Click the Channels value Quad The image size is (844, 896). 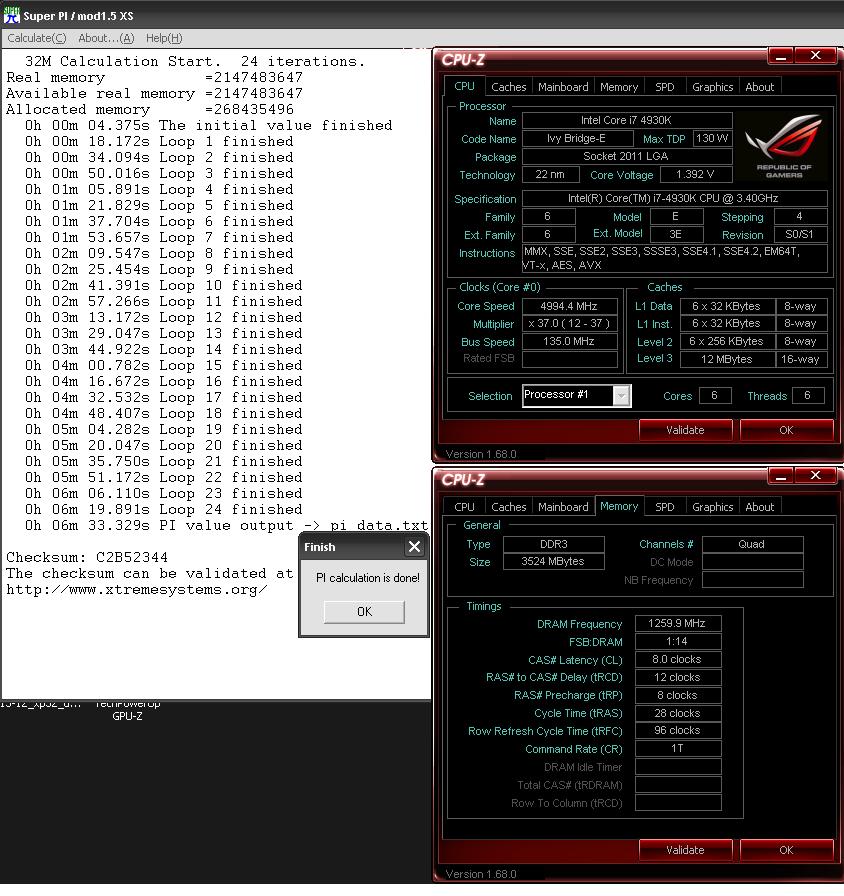click(x=753, y=545)
